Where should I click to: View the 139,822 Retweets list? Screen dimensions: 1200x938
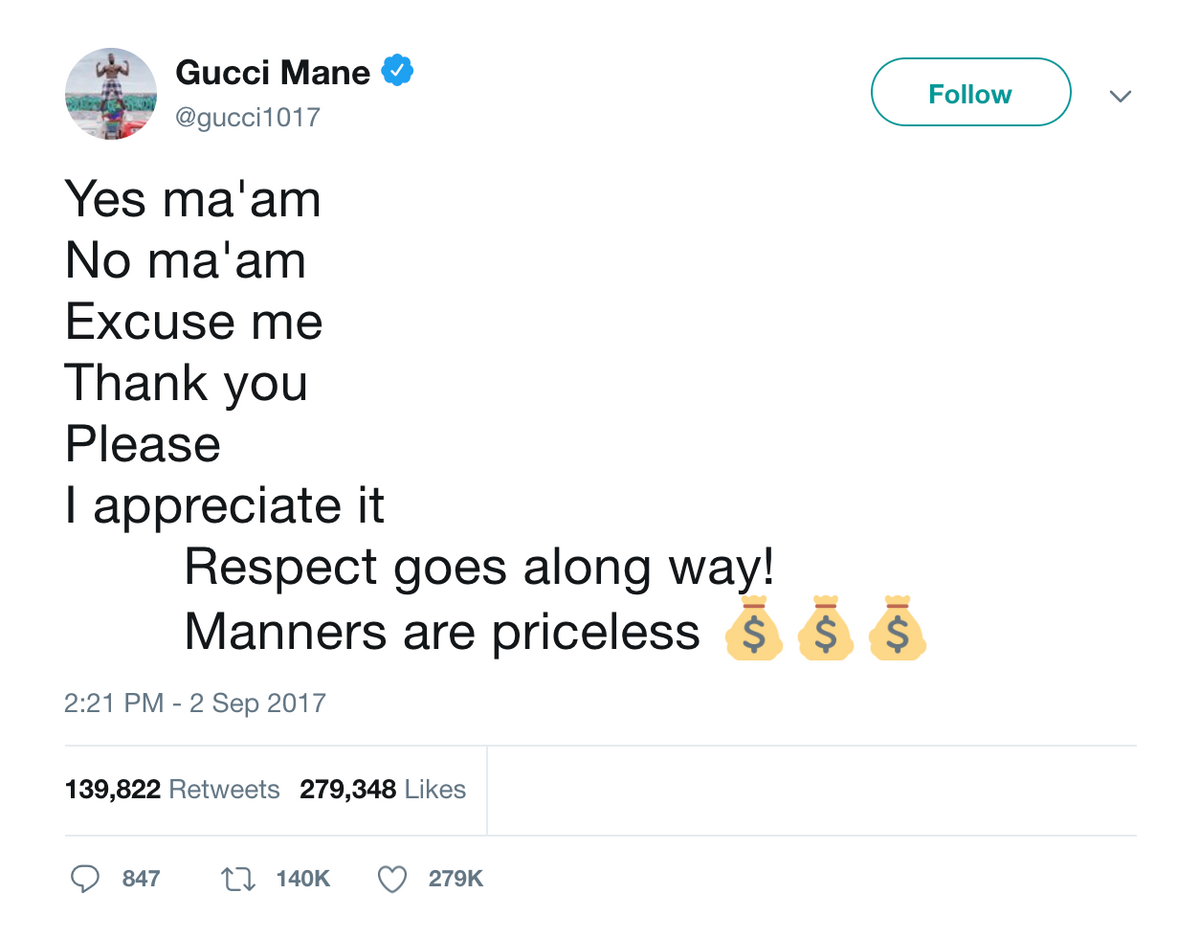click(x=172, y=790)
